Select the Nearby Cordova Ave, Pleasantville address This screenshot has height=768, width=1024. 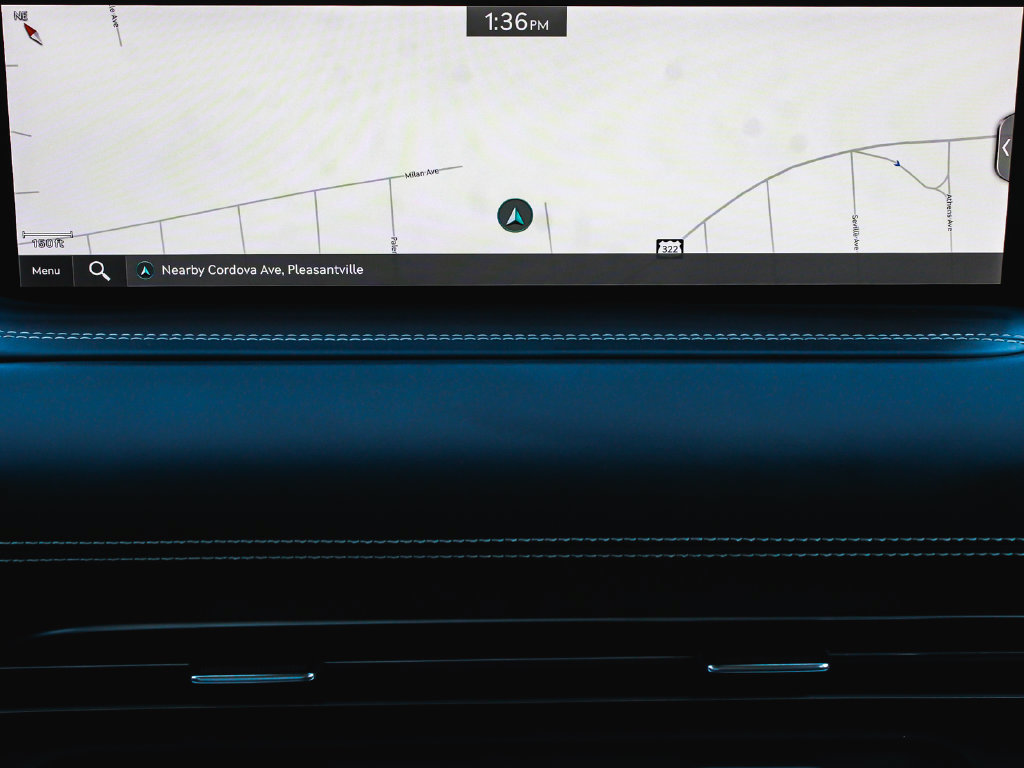tap(262, 270)
